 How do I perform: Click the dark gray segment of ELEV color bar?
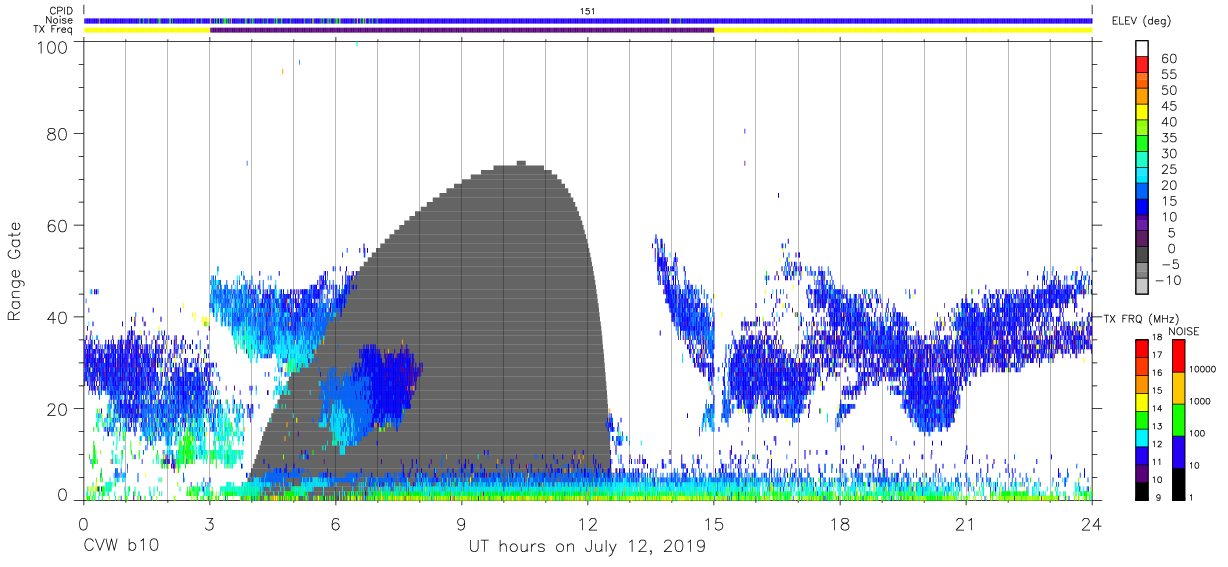(x=1142, y=256)
